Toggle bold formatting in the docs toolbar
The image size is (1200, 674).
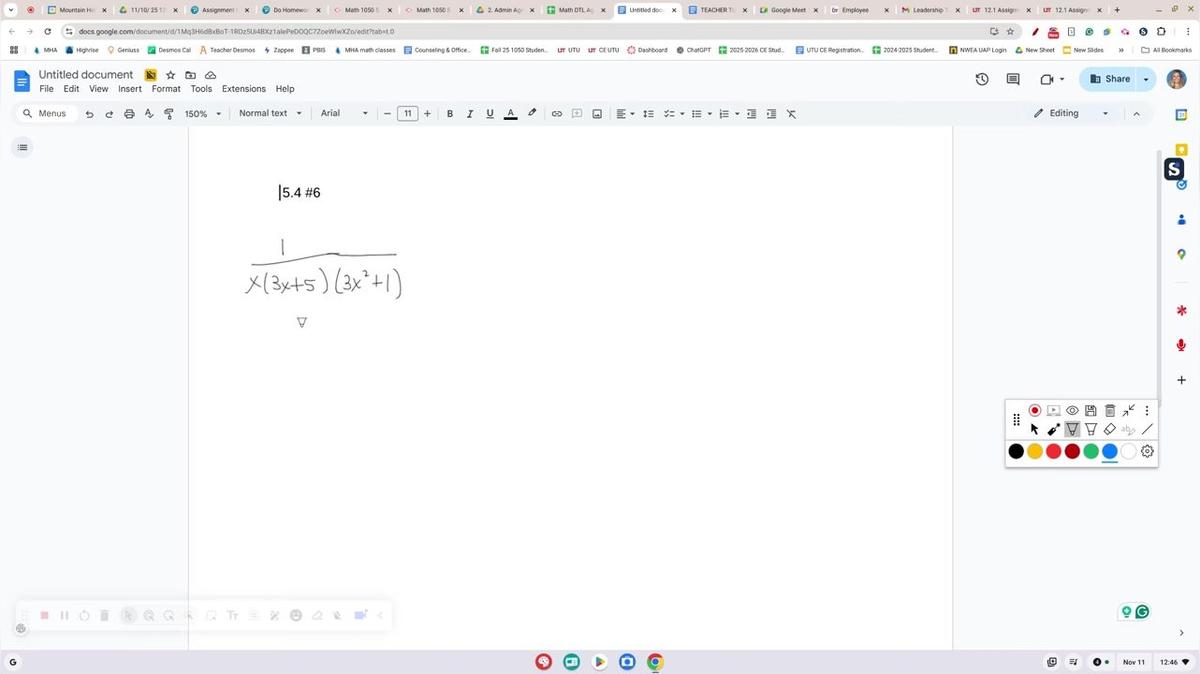[450, 113]
